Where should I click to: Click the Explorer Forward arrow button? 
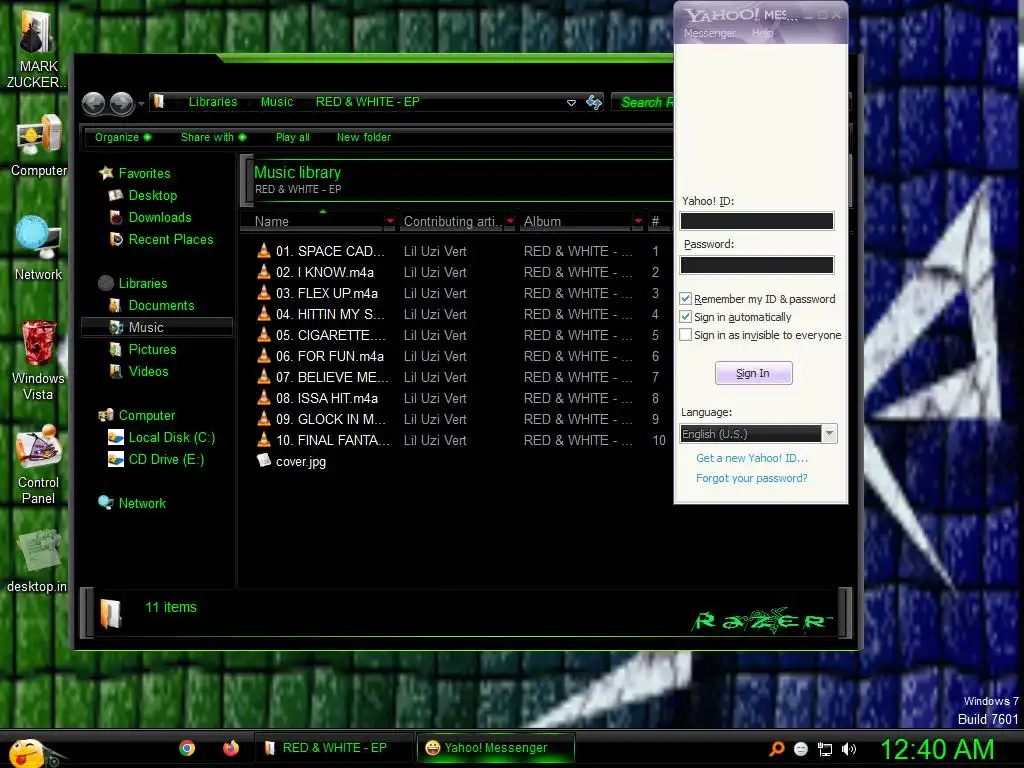pyautogui.click(x=121, y=103)
